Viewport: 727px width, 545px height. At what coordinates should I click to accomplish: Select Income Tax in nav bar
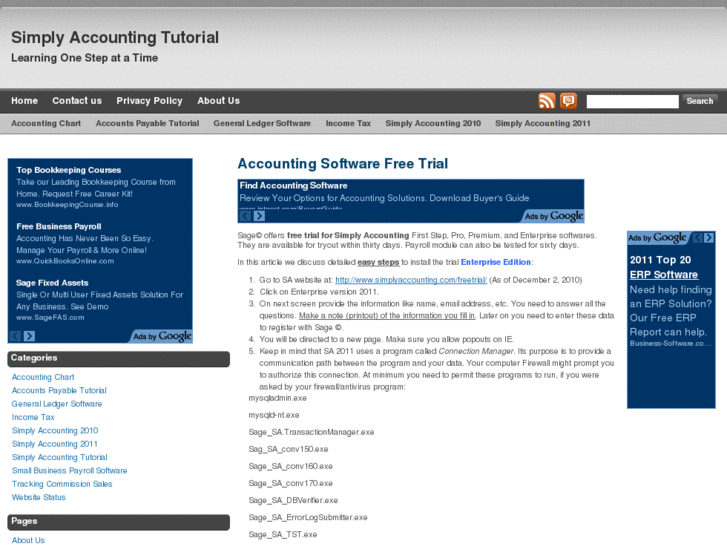point(348,123)
